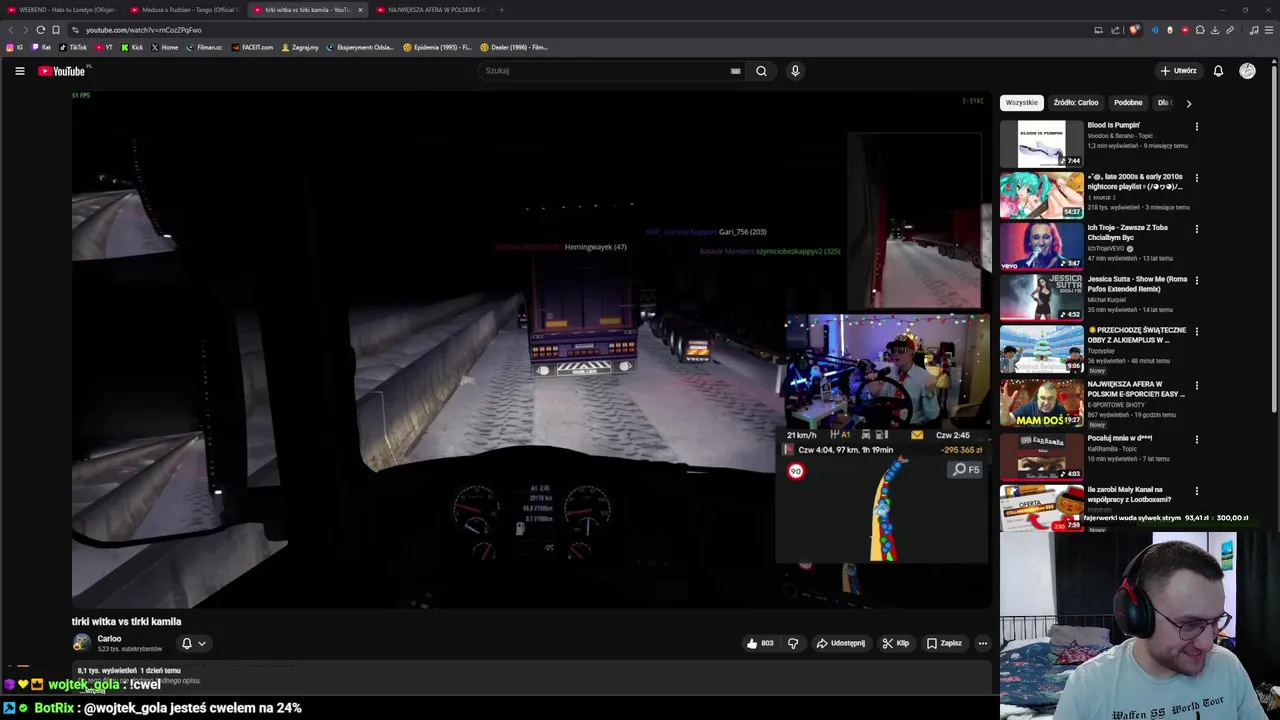The width and height of the screenshot is (1280, 720).
Task: Open NAJWIĘKSZA AFERA W POLSKIM E-SPORCIE thumbnail
Action: pos(1041,403)
